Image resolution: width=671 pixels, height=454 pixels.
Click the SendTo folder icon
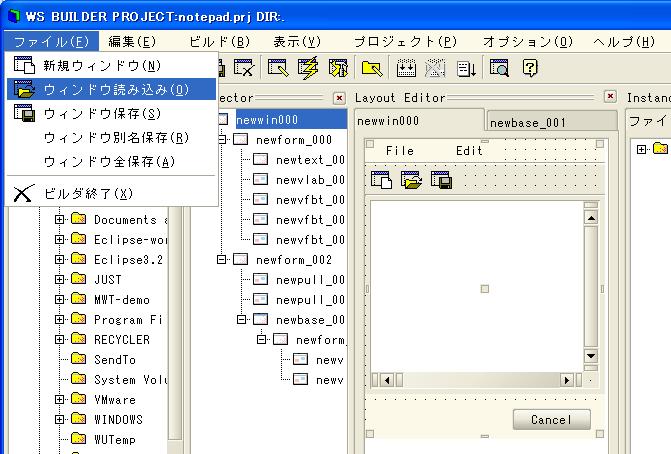pos(78,358)
